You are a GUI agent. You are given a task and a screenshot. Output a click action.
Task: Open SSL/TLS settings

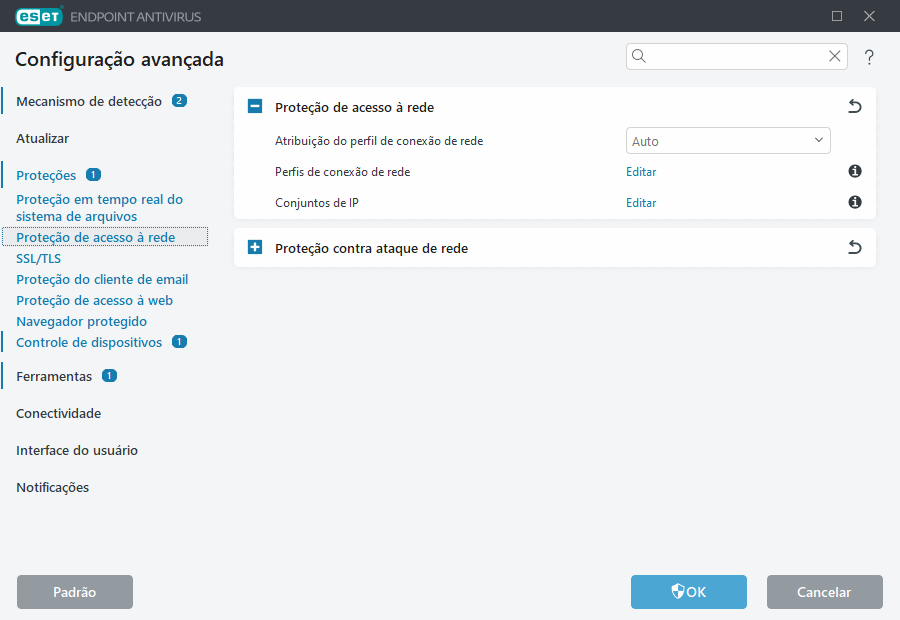[x=38, y=258]
